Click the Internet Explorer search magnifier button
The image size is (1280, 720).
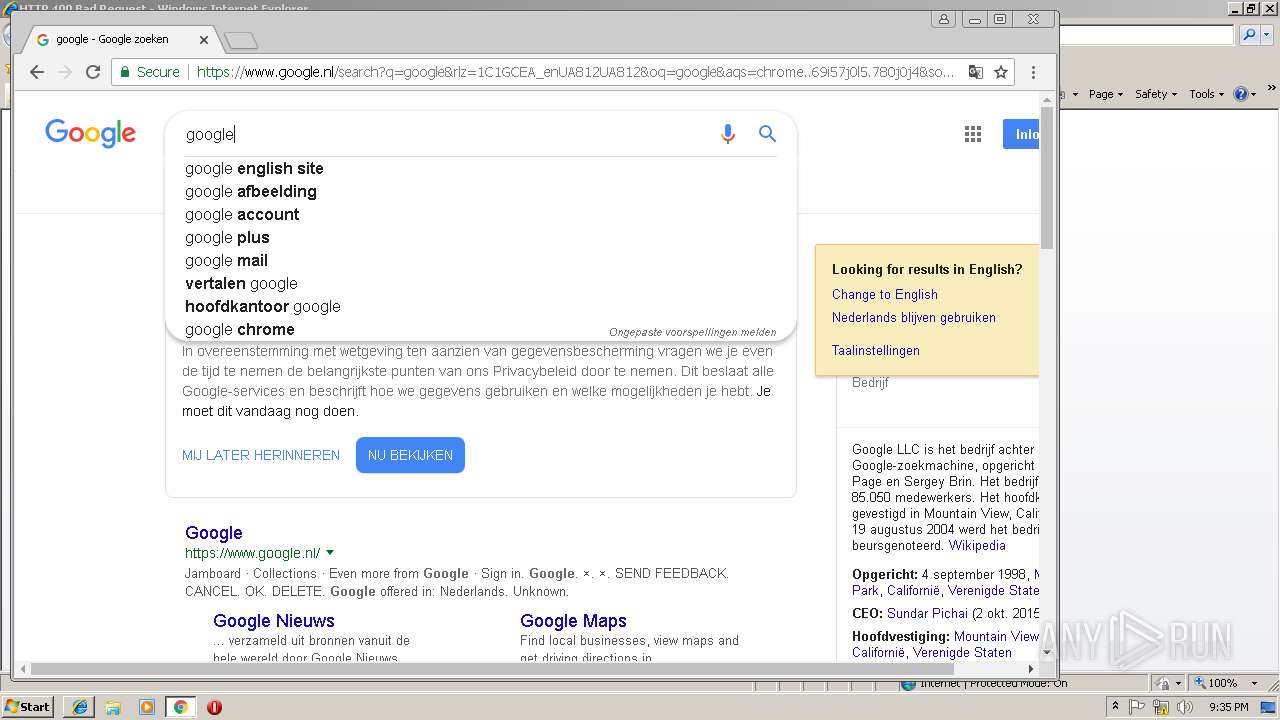click(x=1249, y=35)
